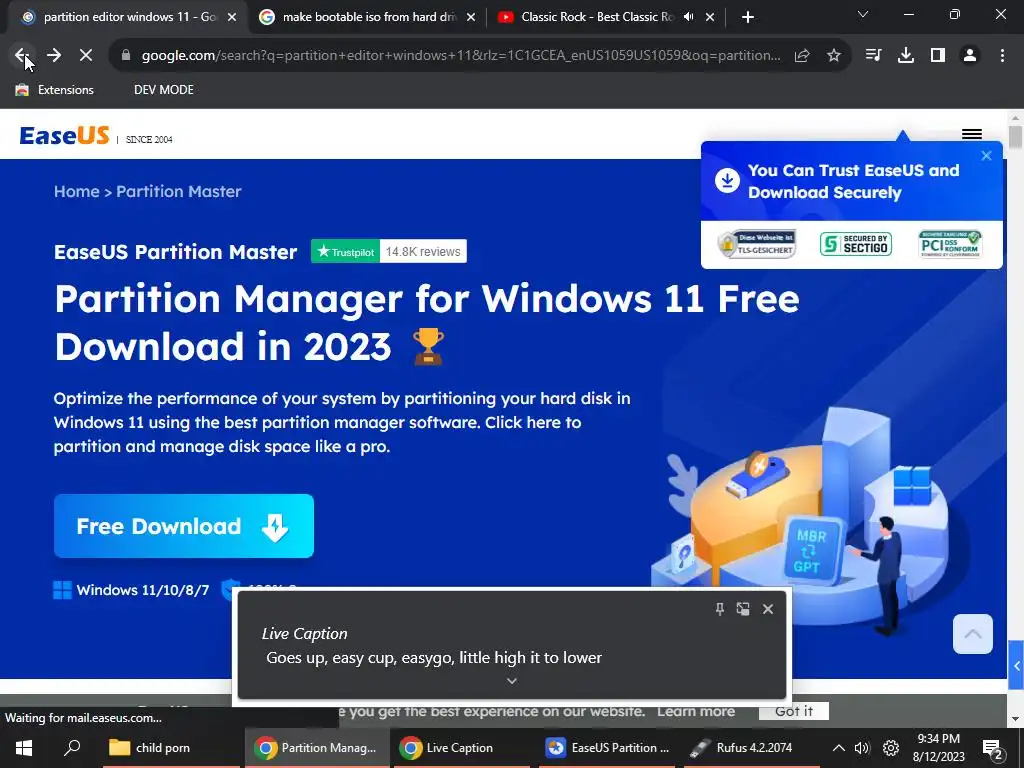The image size is (1024, 768).
Task: Click the Free Download button
Action: pos(184,526)
